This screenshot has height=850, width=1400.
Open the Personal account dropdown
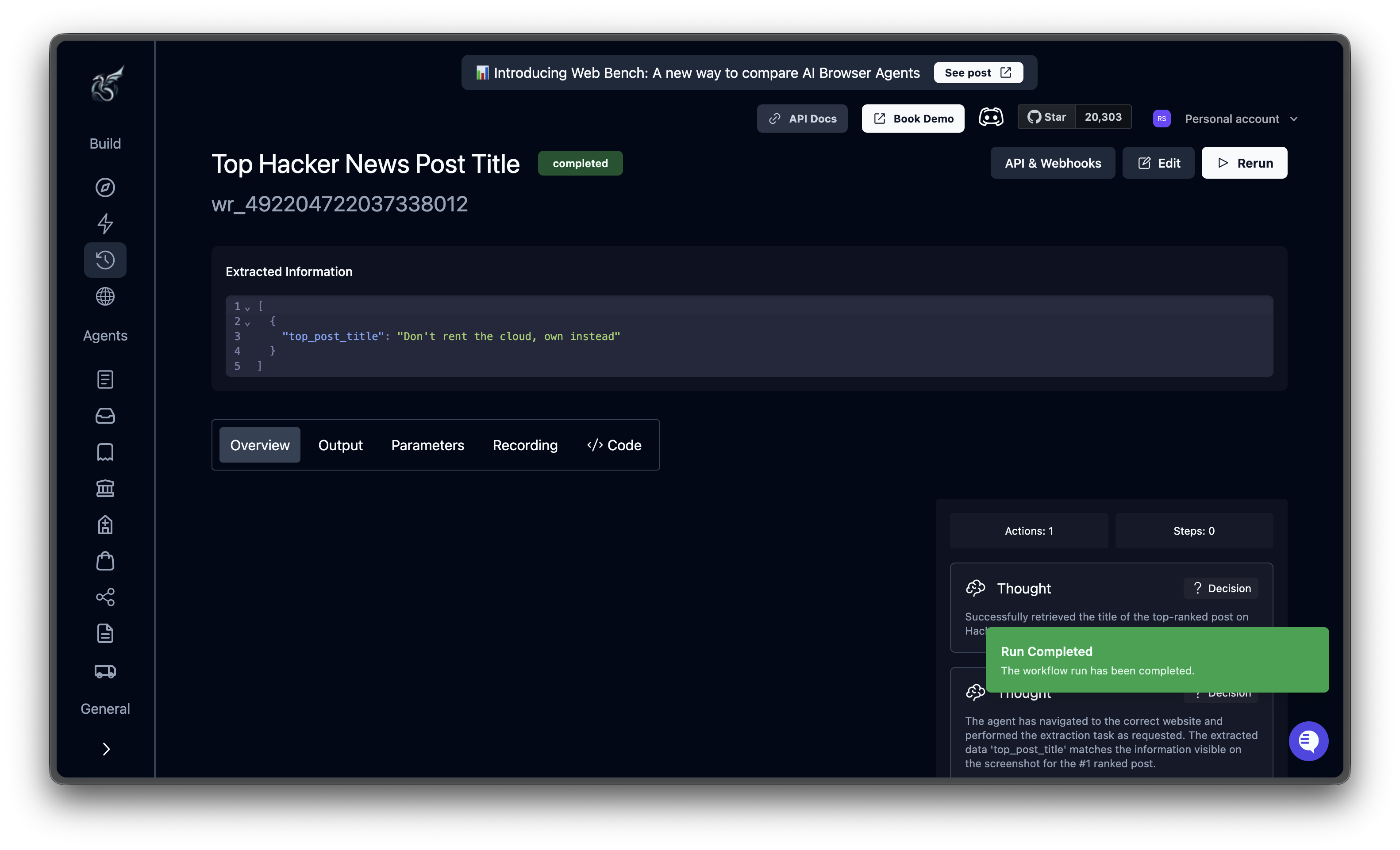click(1241, 119)
